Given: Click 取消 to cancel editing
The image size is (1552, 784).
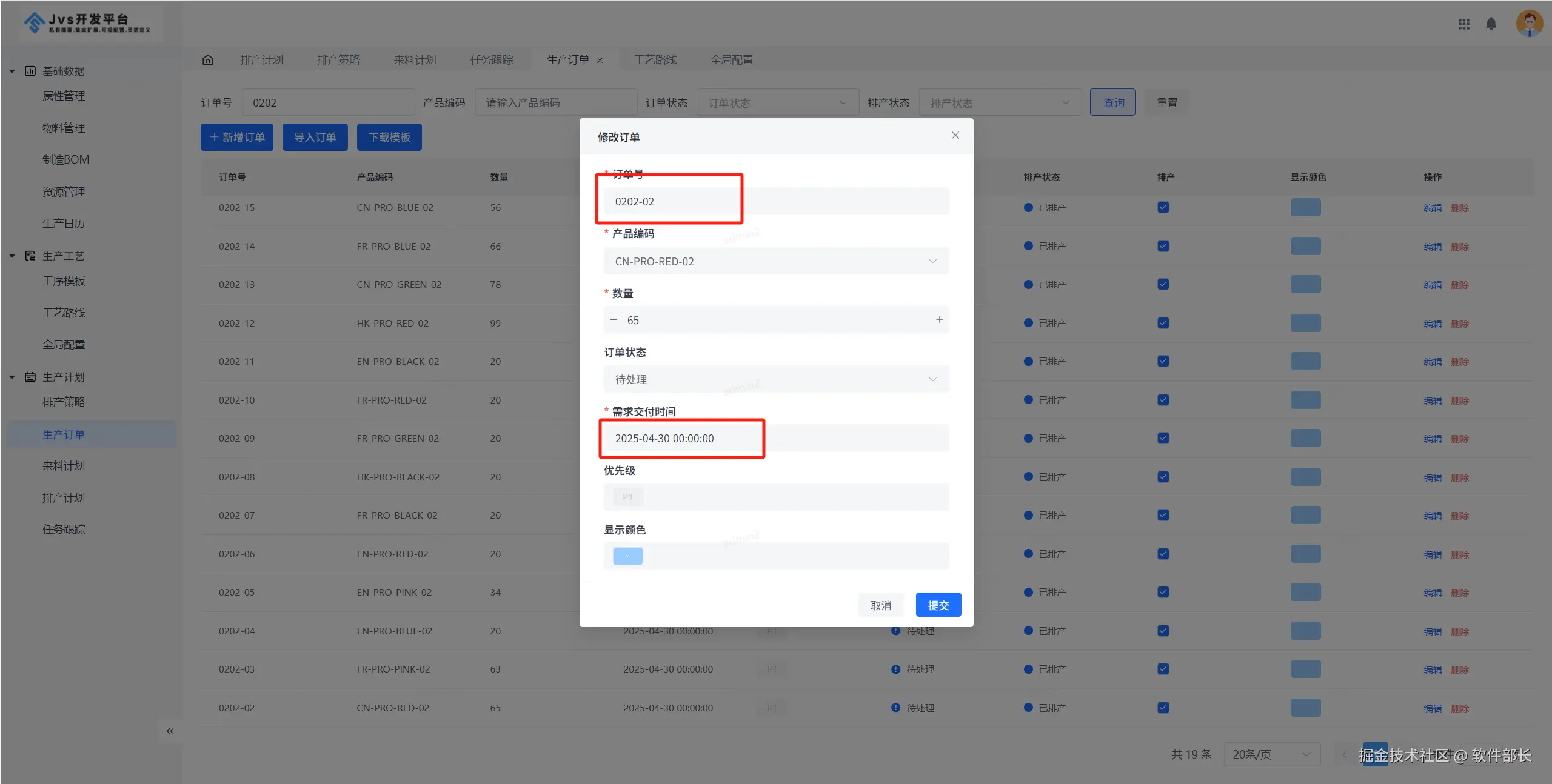Looking at the screenshot, I should 880,605.
